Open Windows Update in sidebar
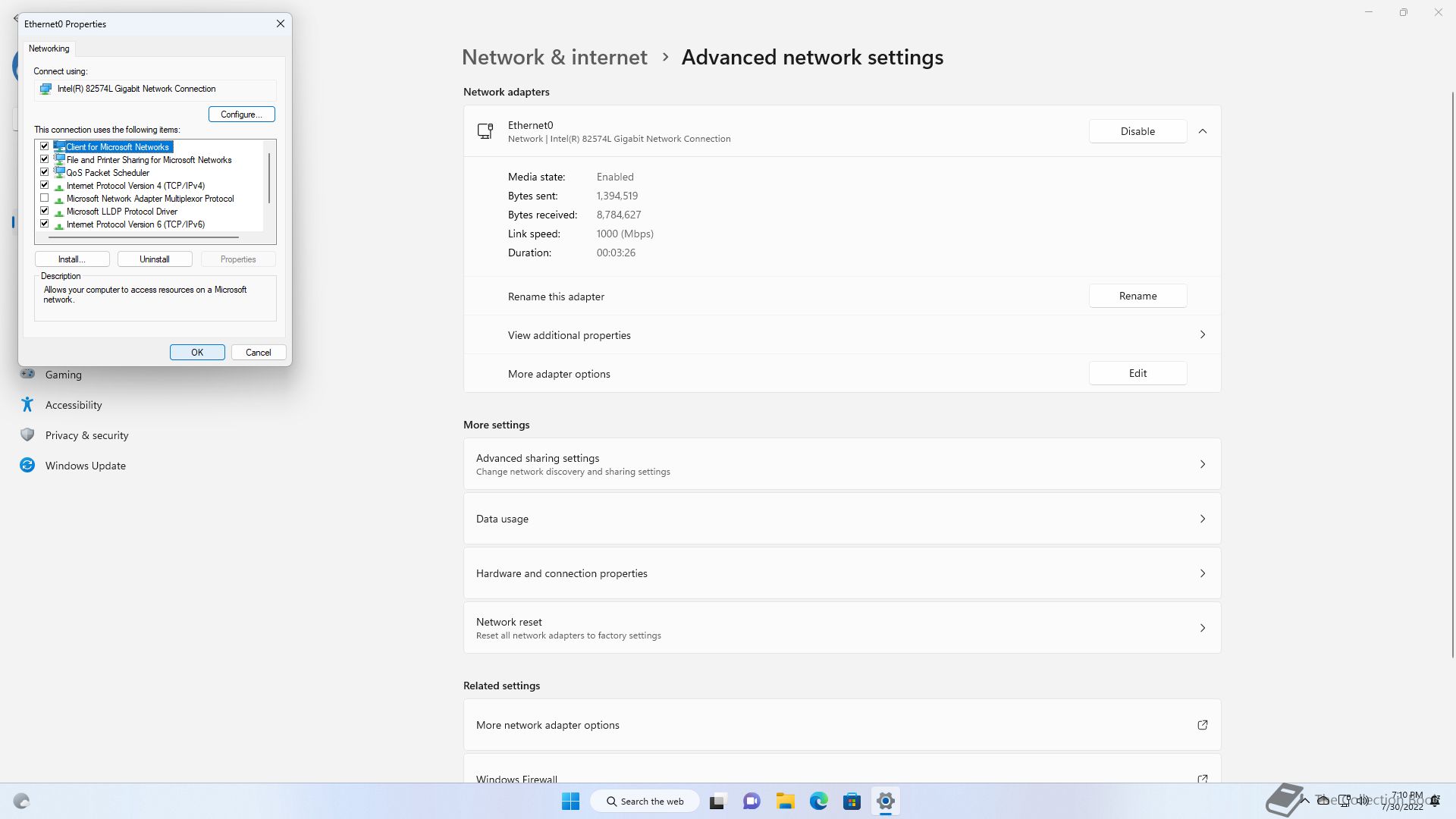The width and height of the screenshot is (1456, 819). click(85, 466)
